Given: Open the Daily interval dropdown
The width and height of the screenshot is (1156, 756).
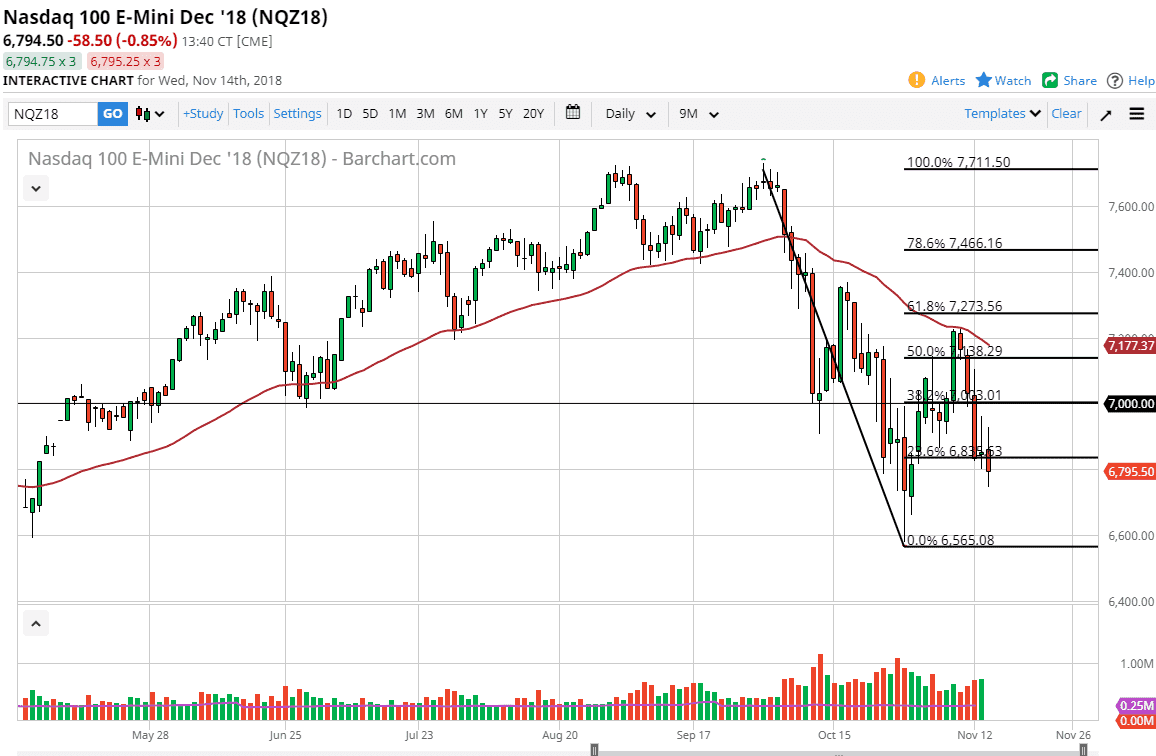Looking at the screenshot, I should pos(629,113).
